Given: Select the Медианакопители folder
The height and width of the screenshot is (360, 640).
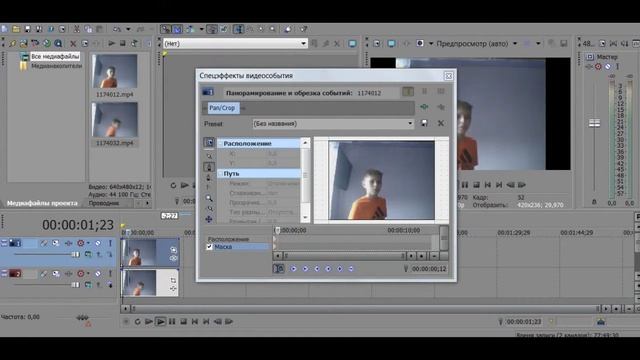Looking at the screenshot, I should [56, 66].
